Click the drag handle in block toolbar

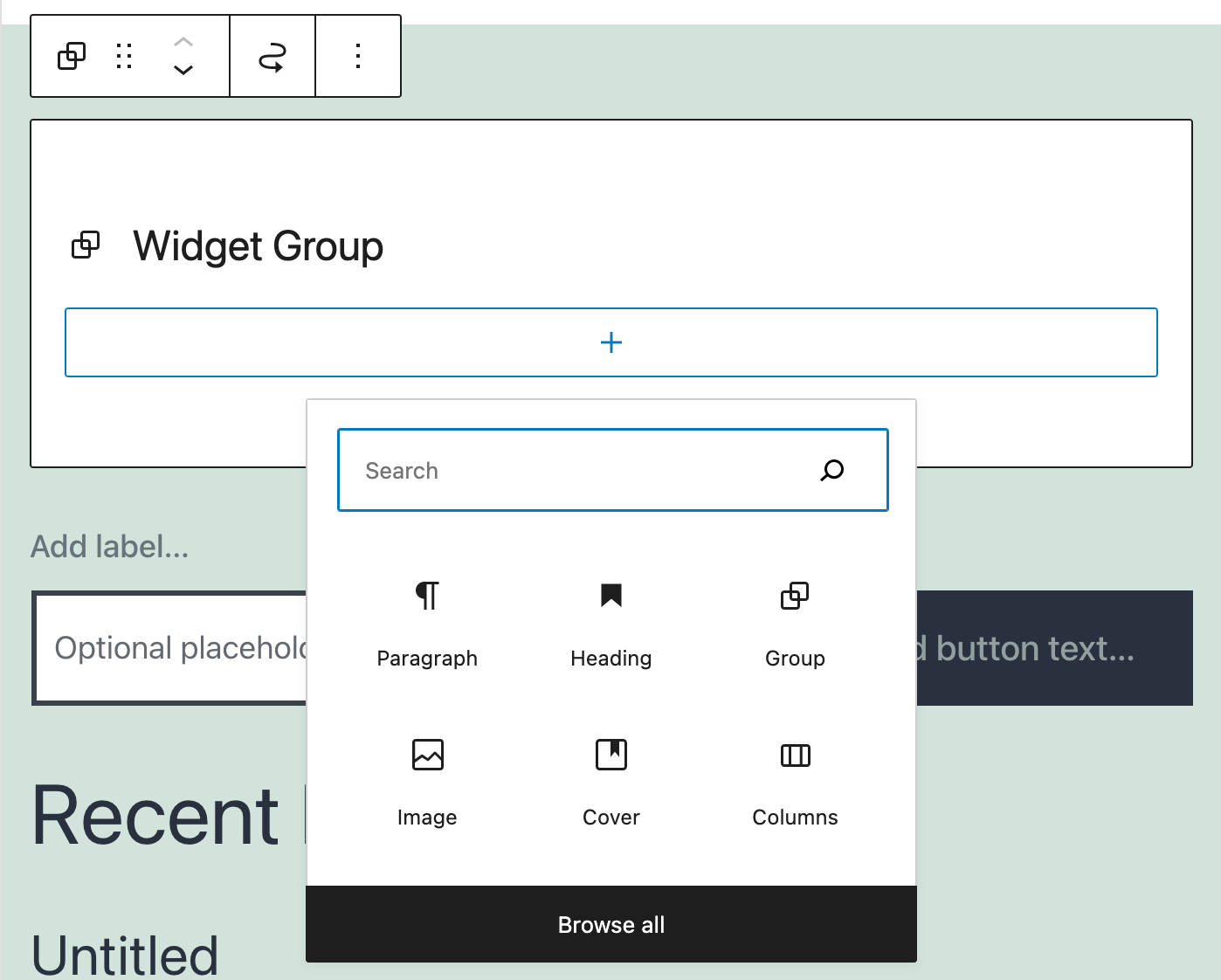(125, 56)
